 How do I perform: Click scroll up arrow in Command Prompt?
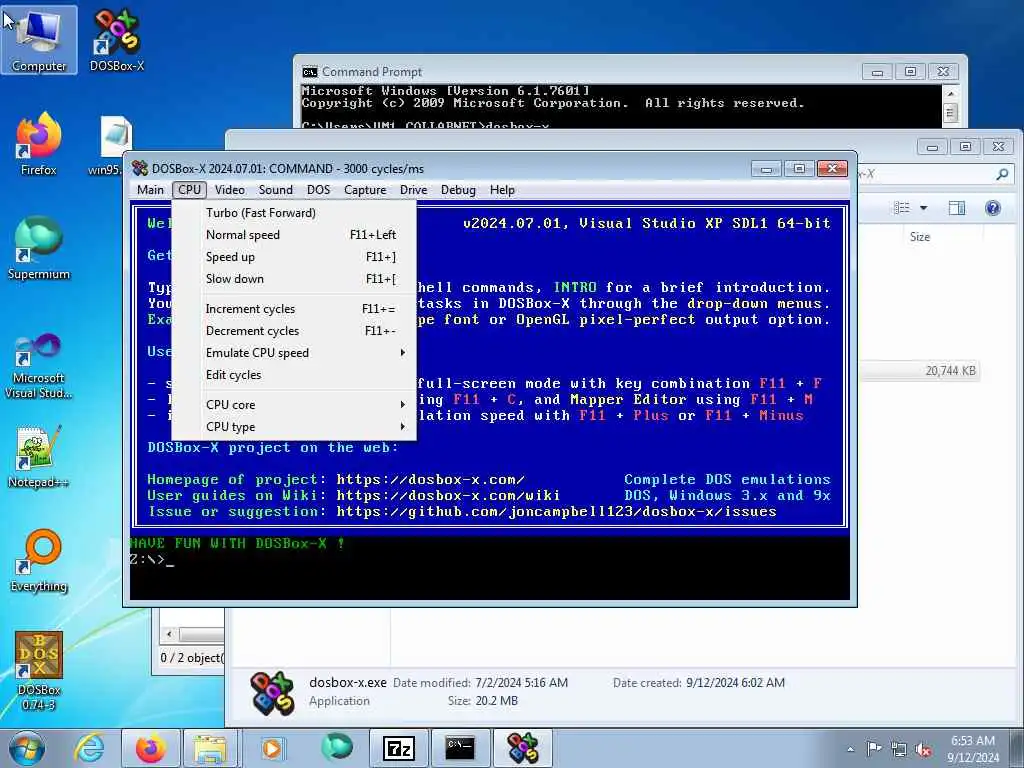951,94
